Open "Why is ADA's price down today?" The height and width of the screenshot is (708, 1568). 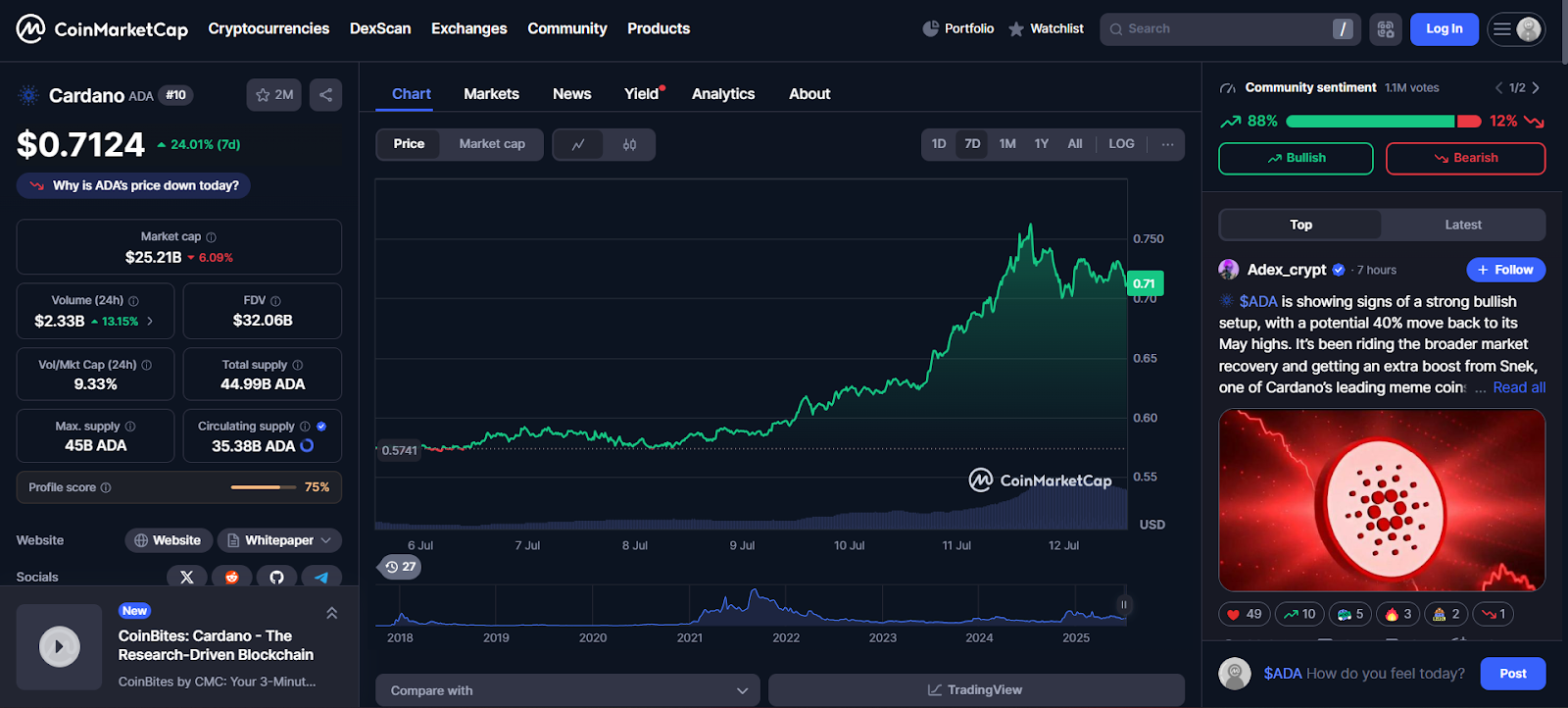[x=133, y=185]
